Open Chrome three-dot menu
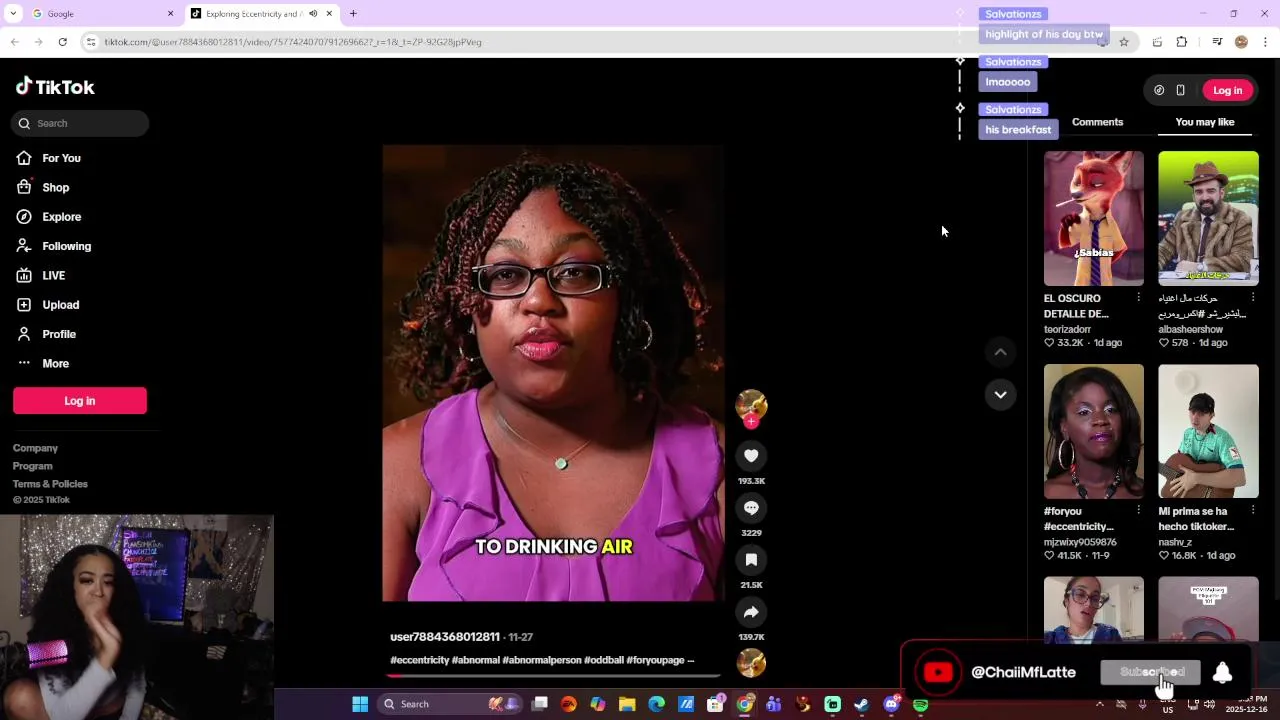1280x720 pixels. click(1265, 42)
